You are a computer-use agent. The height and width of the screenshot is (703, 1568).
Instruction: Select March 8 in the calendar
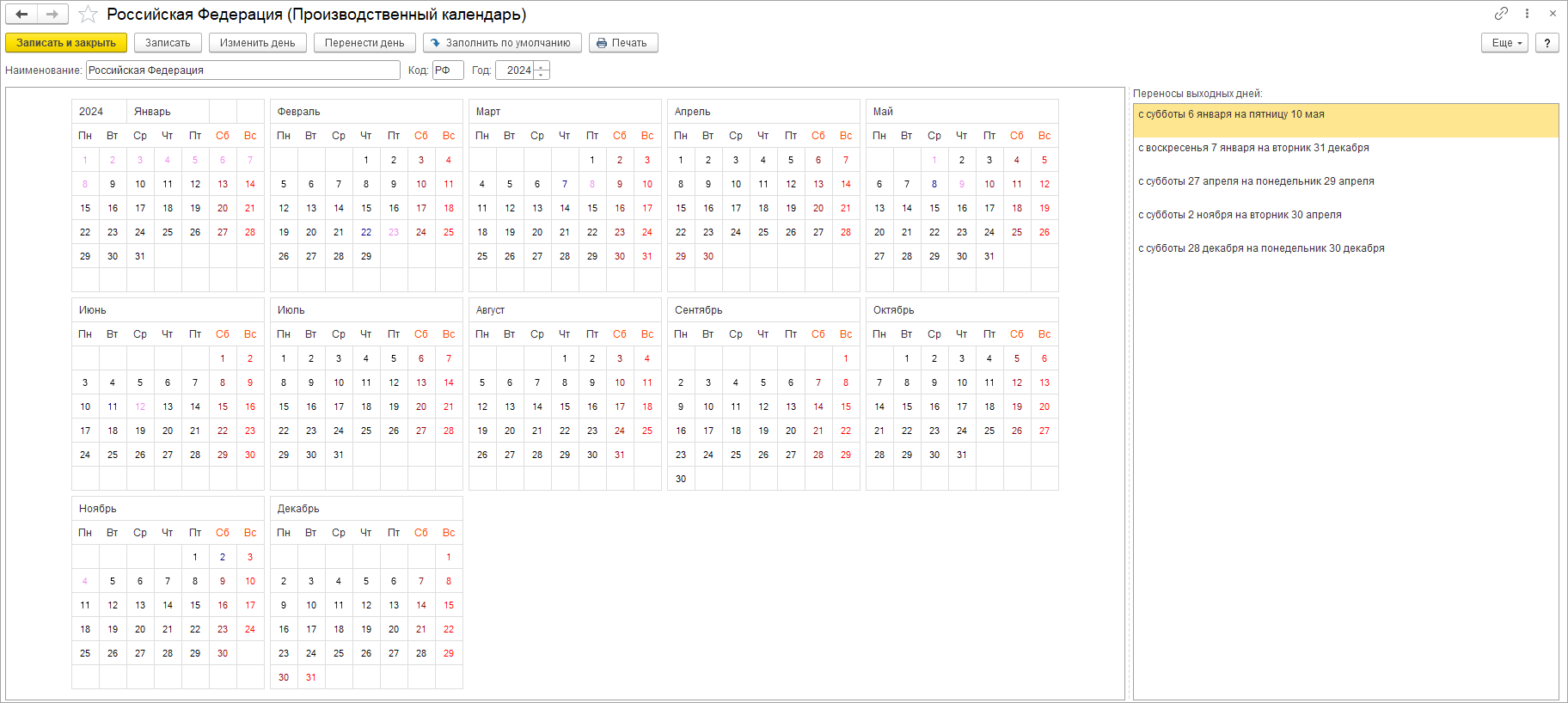click(x=592, y=184)
